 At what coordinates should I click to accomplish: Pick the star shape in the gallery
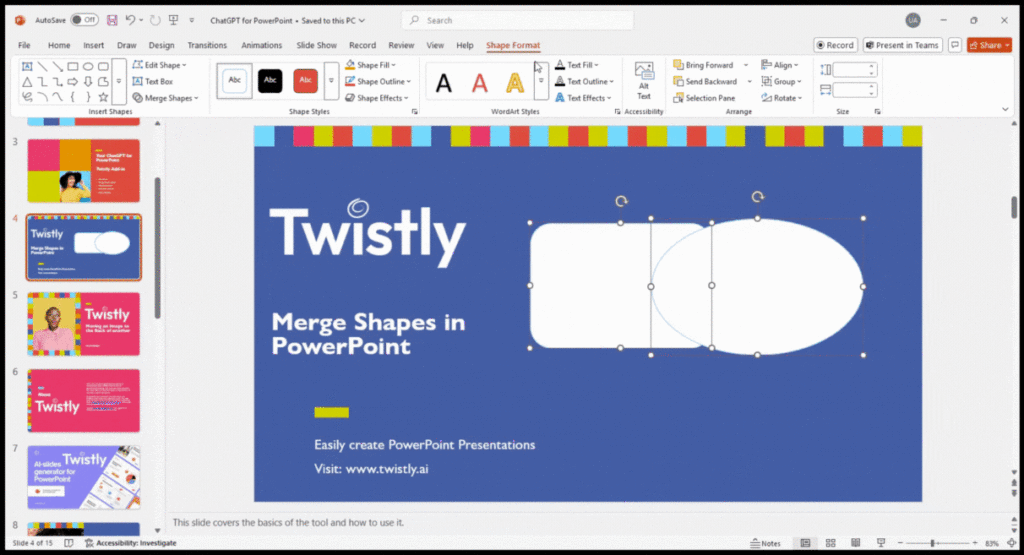103,97
